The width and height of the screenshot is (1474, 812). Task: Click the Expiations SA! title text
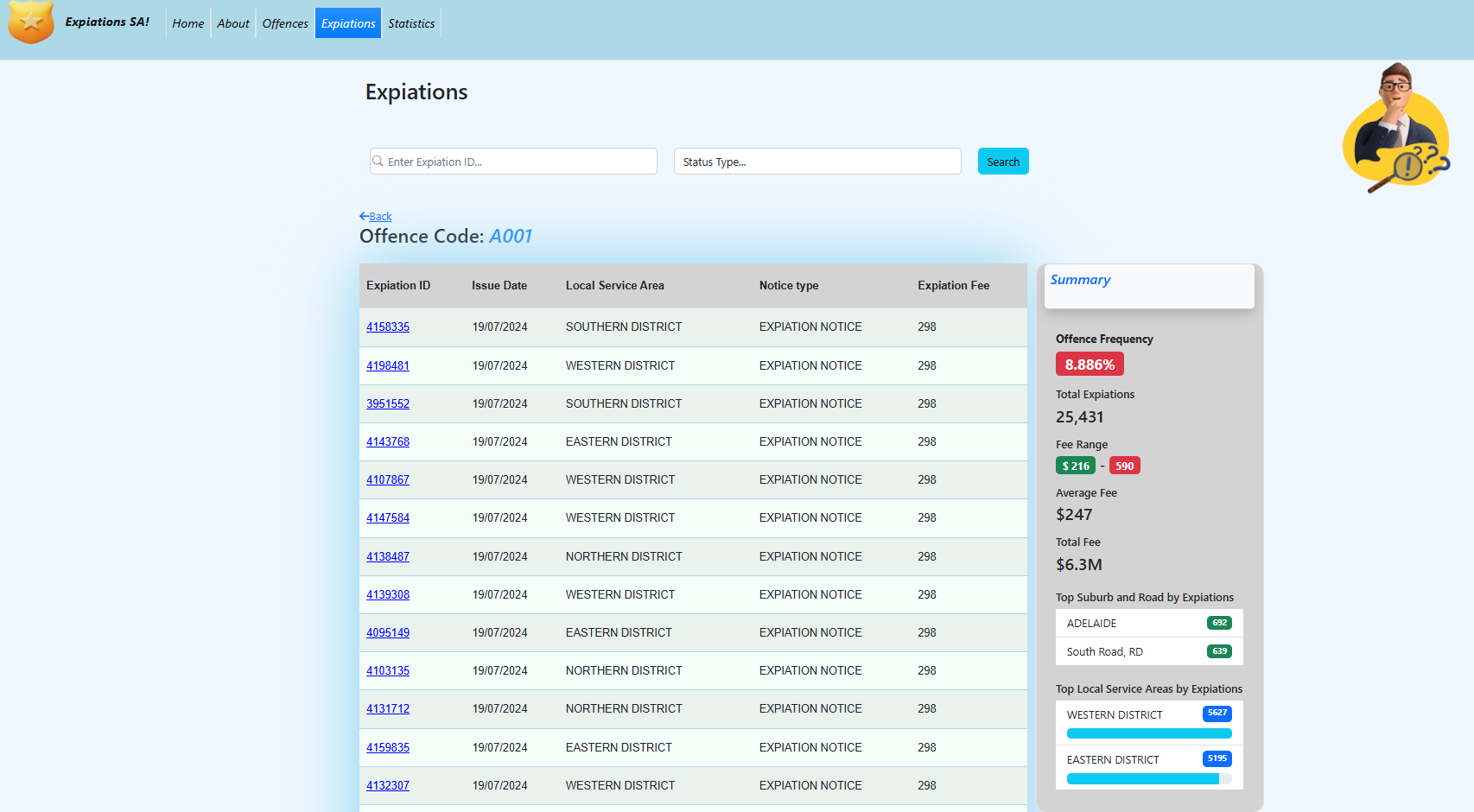click(107, 22)
